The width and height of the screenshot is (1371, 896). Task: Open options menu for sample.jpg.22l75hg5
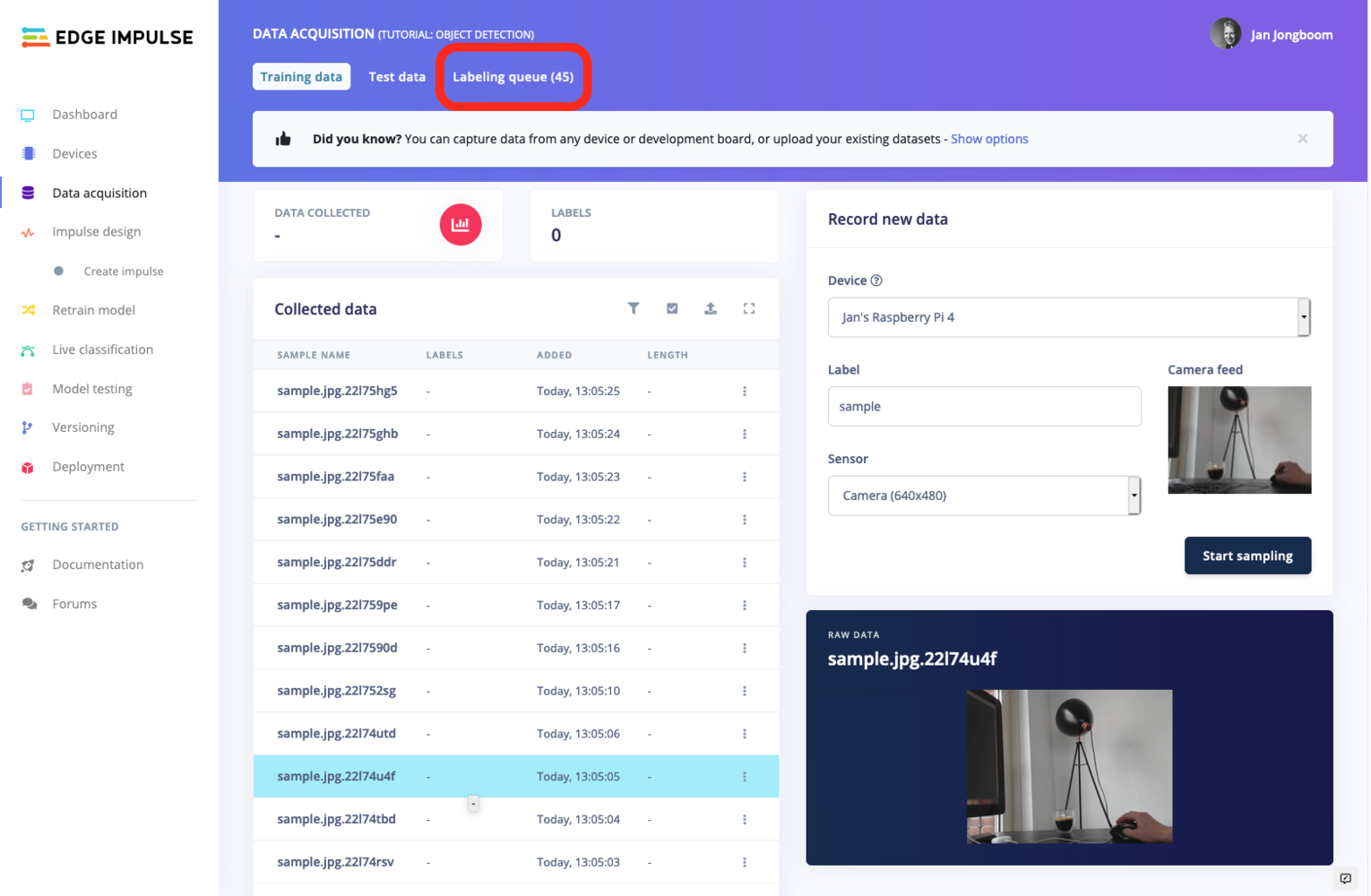point(745,392)
